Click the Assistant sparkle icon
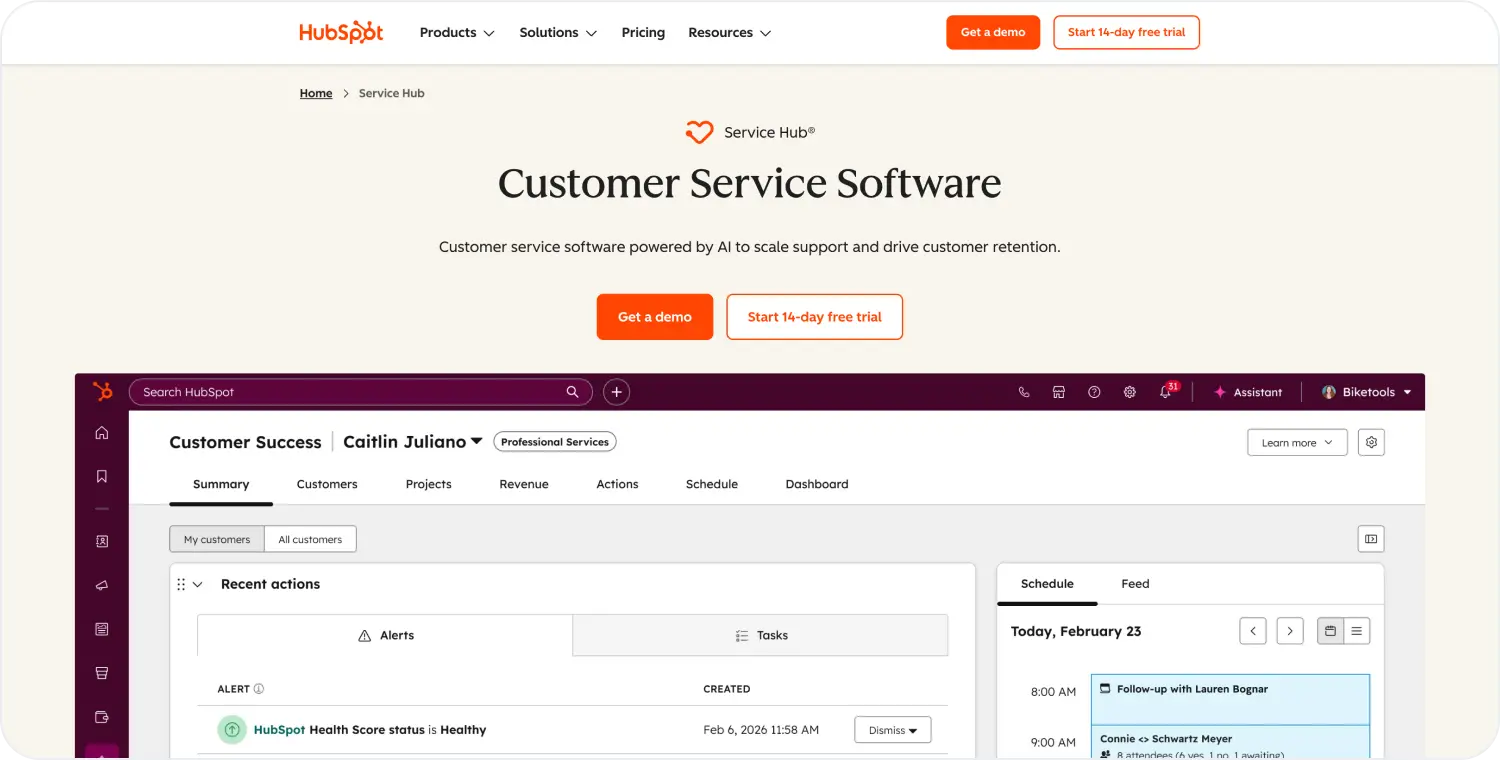The image size is (1500, 760). (x=1220, y=392)
